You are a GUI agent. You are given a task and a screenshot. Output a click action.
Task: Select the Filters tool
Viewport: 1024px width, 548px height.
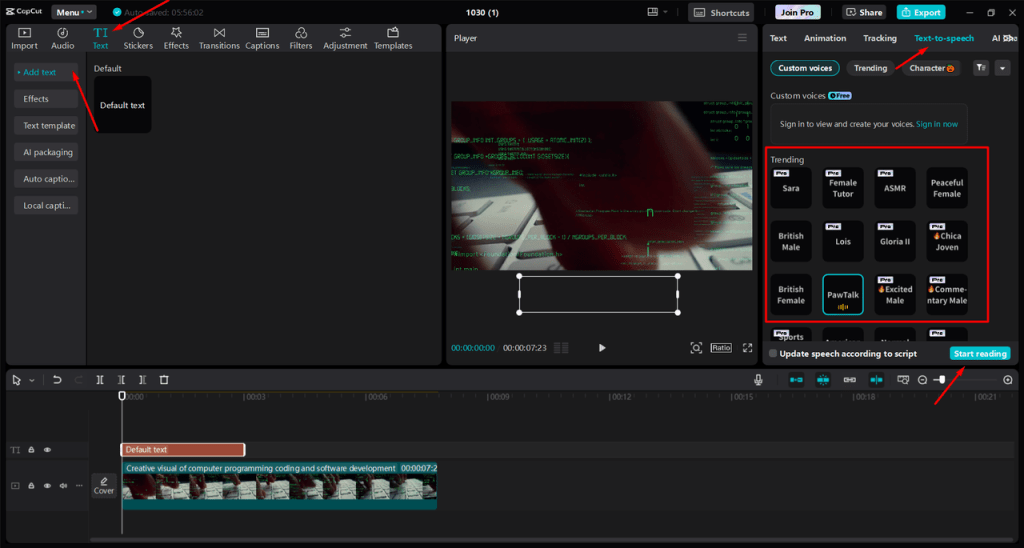point(301,38)
